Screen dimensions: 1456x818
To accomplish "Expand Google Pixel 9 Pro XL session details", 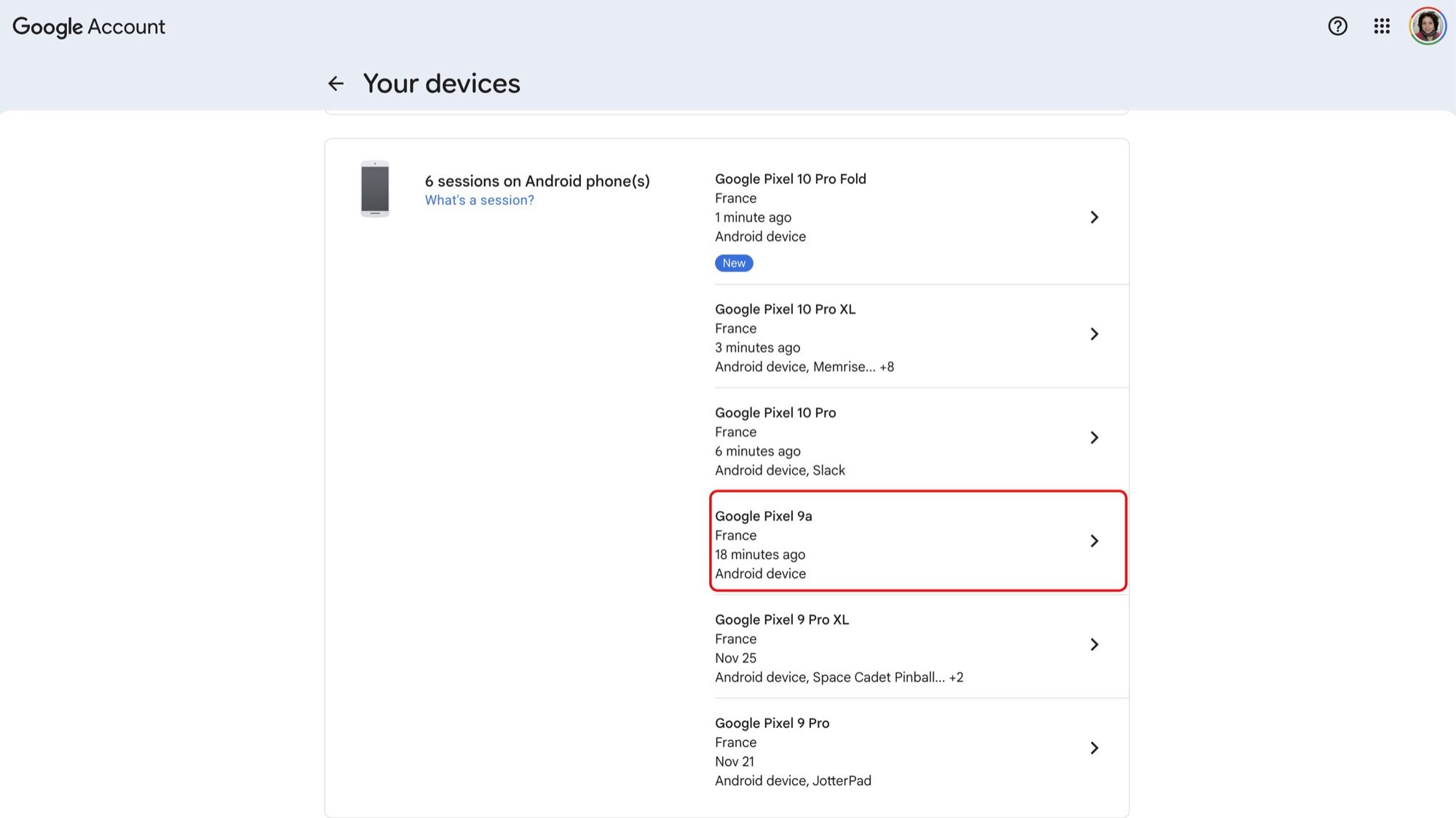I will (1094, 644).
